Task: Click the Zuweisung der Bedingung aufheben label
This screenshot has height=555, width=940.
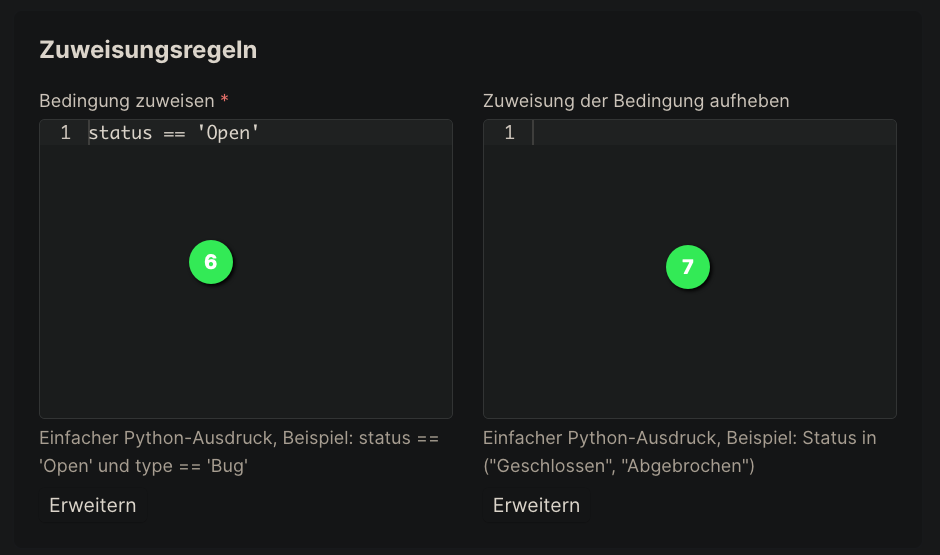Action: pyautogui.click(x=636, y=101)
